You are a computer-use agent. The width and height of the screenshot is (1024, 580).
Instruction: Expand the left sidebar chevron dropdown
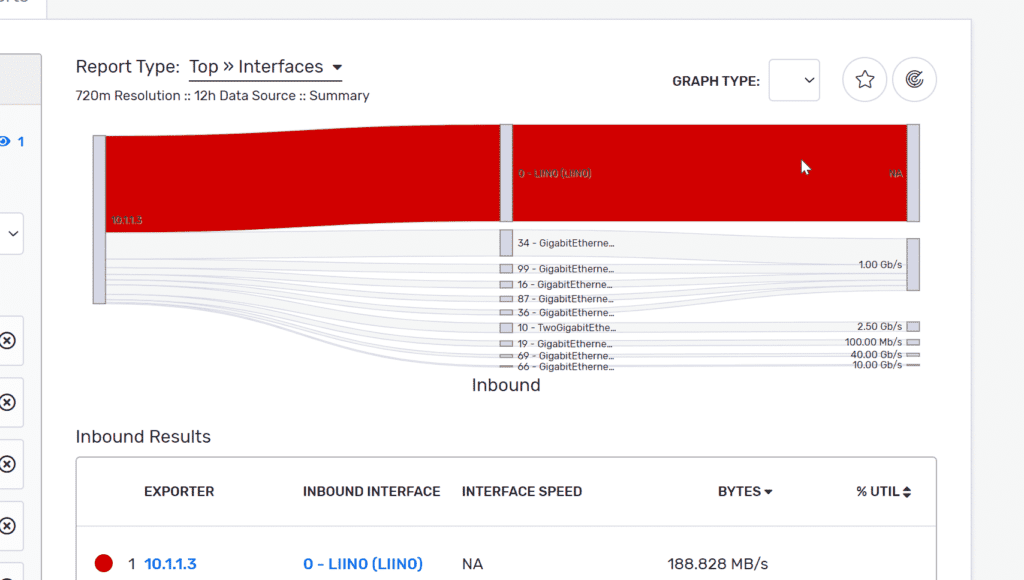coord(12,234)
